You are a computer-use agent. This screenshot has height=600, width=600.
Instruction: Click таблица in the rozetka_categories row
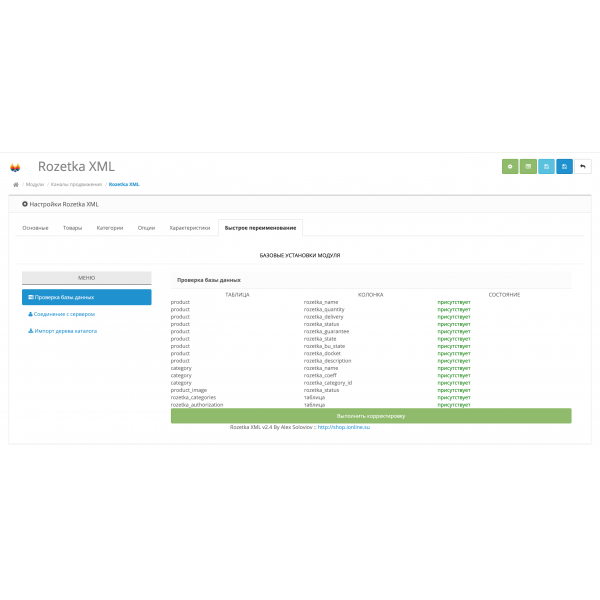(x=314, y=397)
